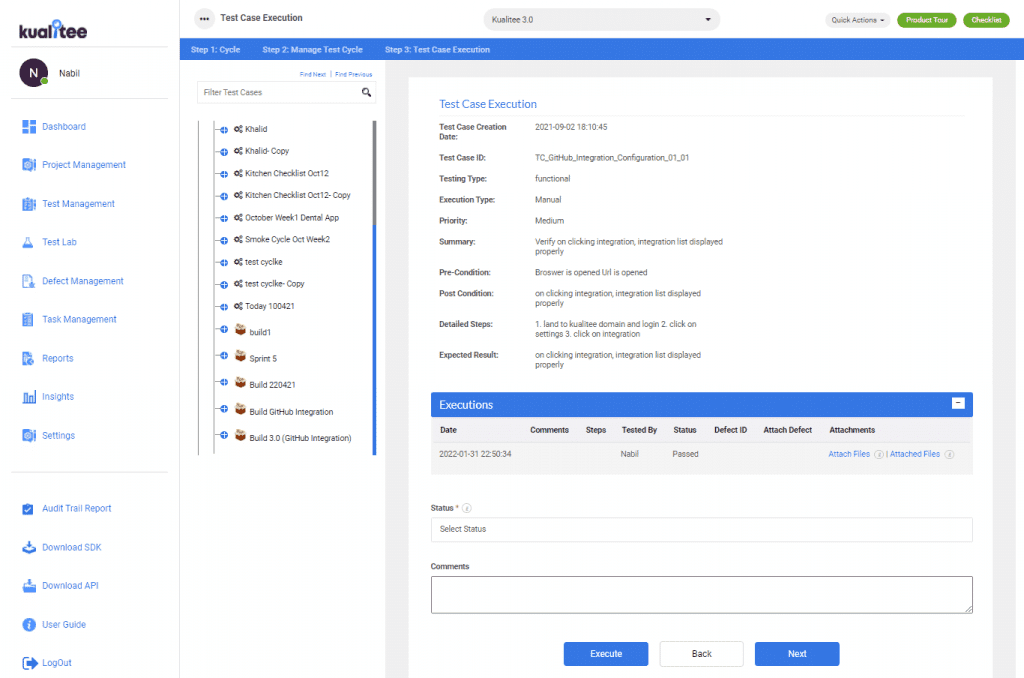Switch to Step 2: Manage Test Cycle
Screen dimensions: 1024x678
(x=312, y=49)
